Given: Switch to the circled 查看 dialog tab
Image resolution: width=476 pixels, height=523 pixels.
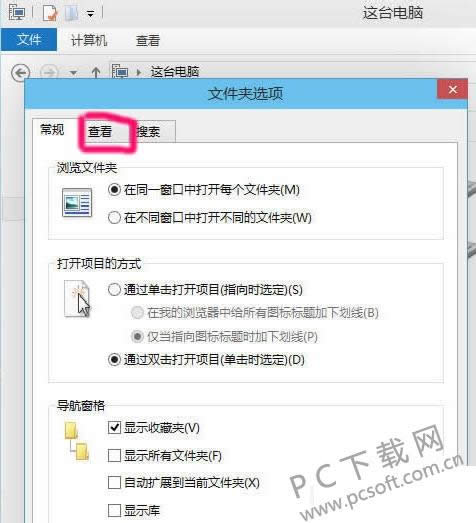Looking at the screenshot, I should 100,131.
